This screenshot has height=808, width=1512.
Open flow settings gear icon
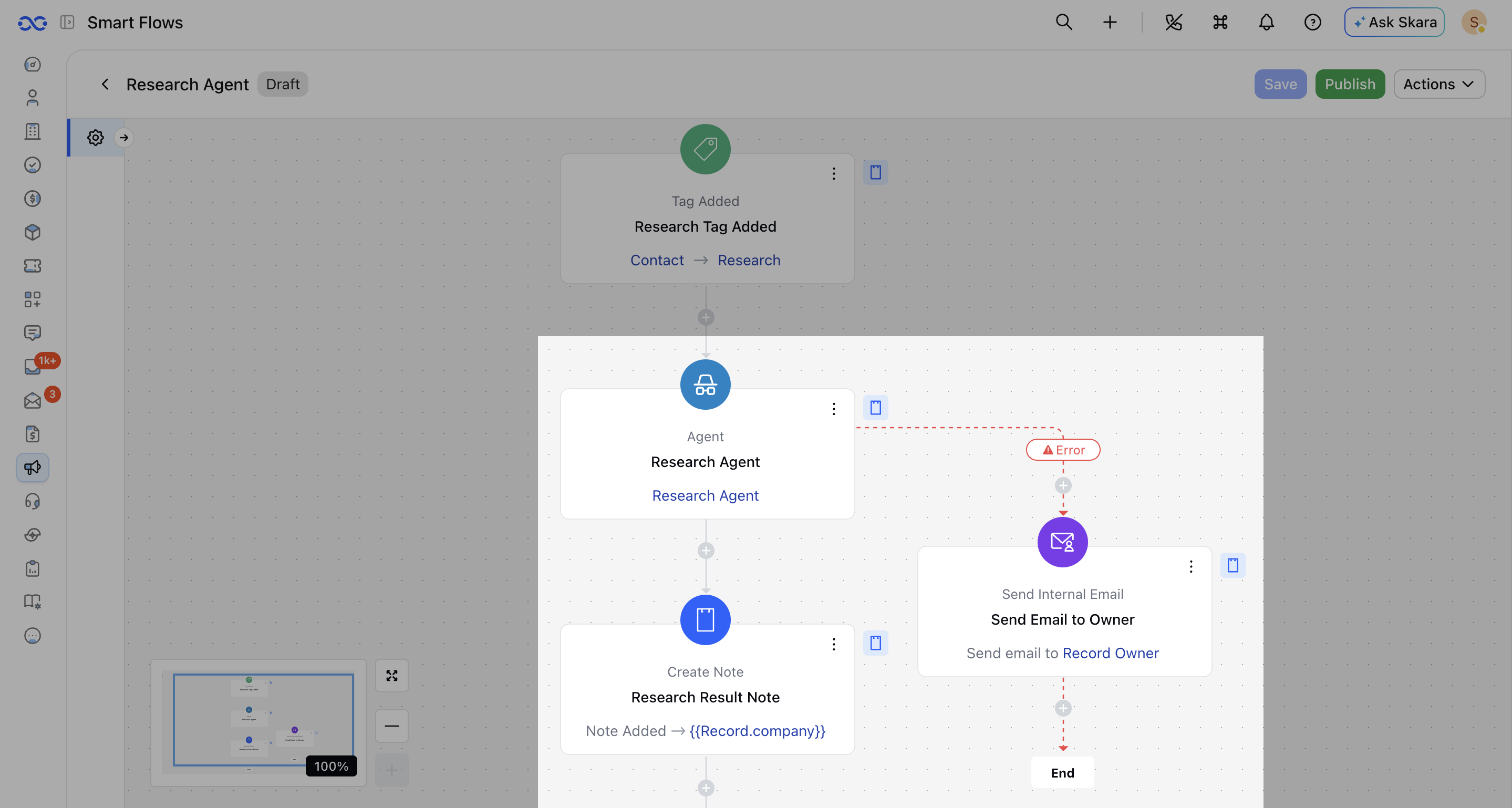pos(96,137)
